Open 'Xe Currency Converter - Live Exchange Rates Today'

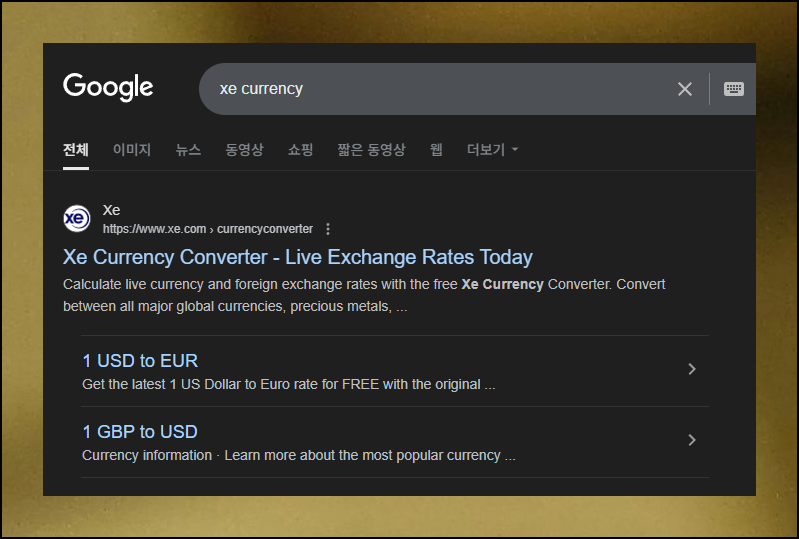tap(298, 257)
